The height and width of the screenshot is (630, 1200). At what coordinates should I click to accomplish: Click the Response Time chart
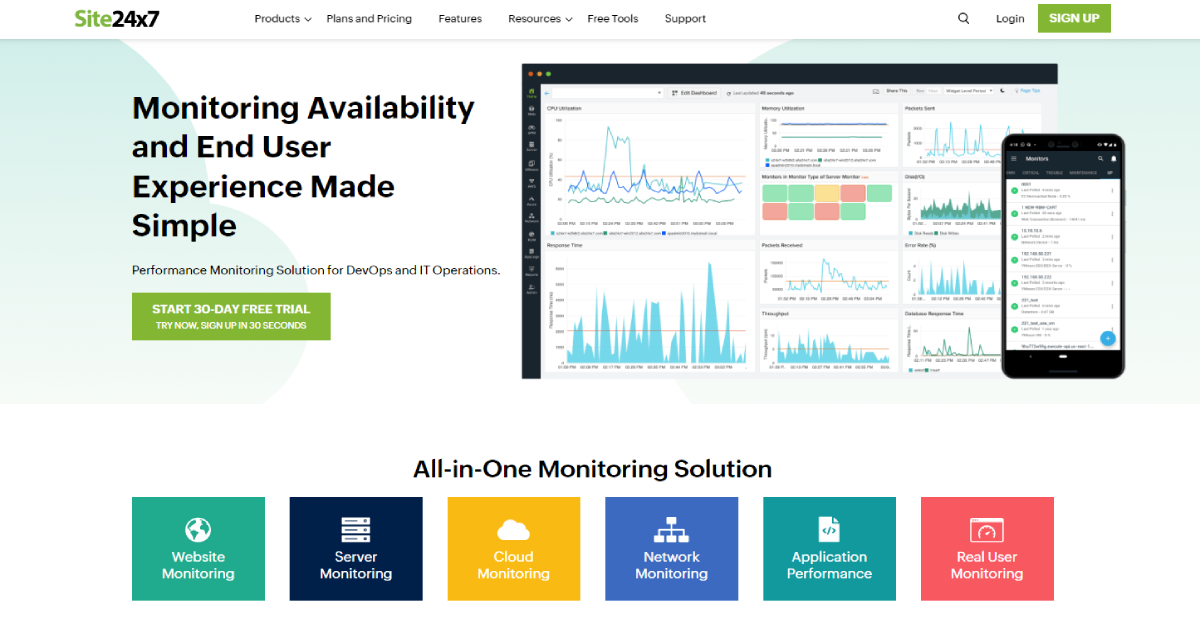tap(649, 306)
